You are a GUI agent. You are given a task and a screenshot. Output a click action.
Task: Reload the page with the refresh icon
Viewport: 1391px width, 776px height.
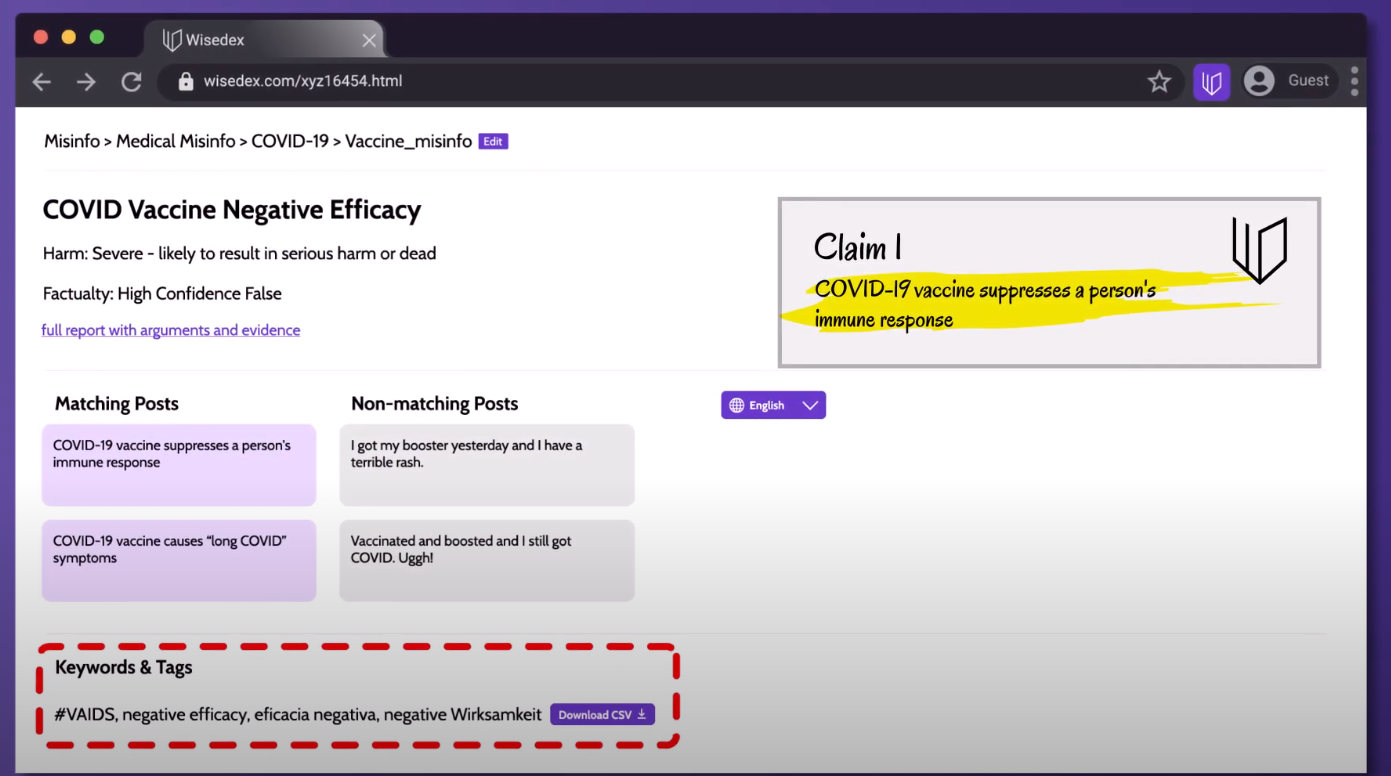click(x=131, y=82)
